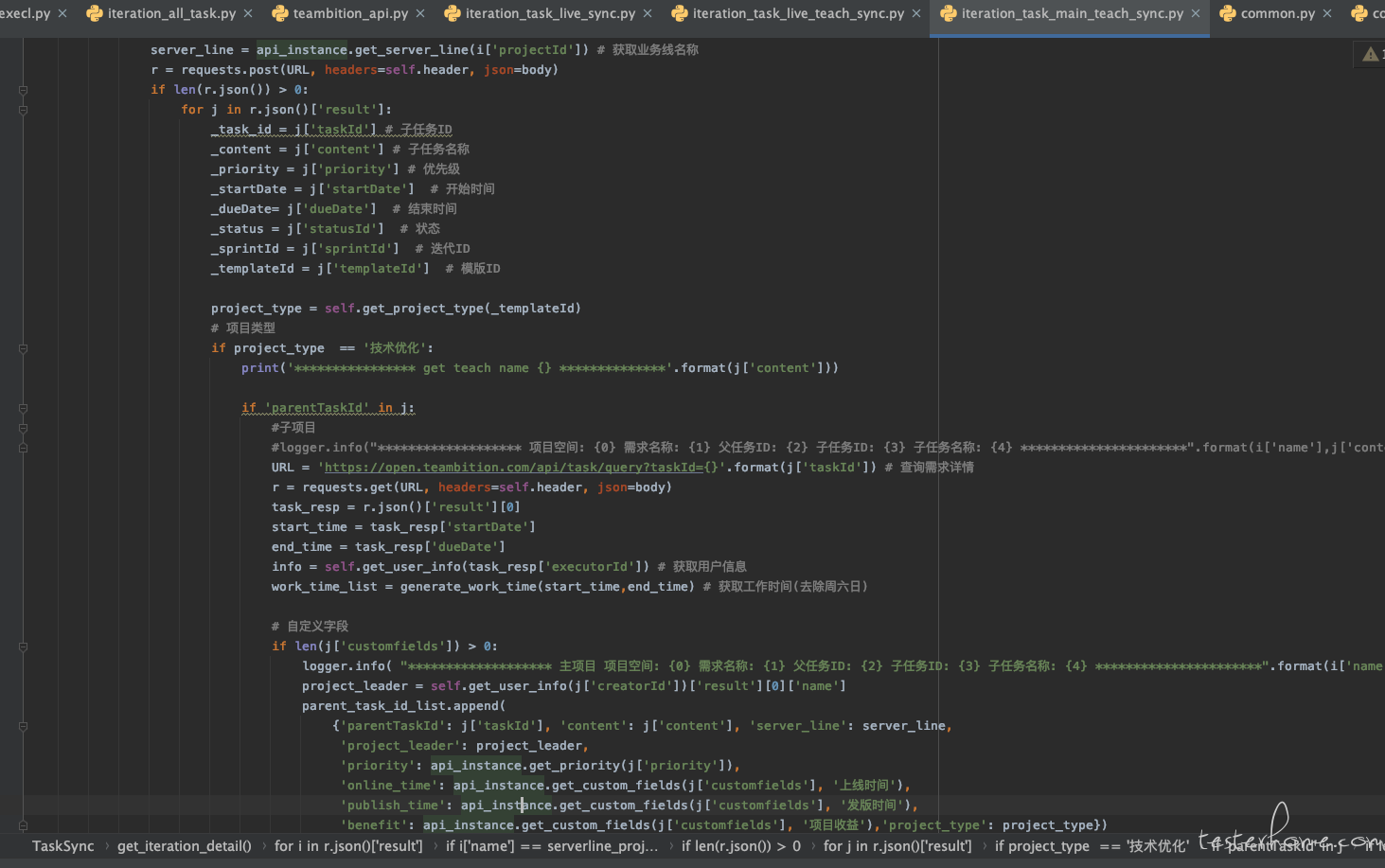
Task: Close the iteration_all_task.py tab
Action: tap(248, 13)
